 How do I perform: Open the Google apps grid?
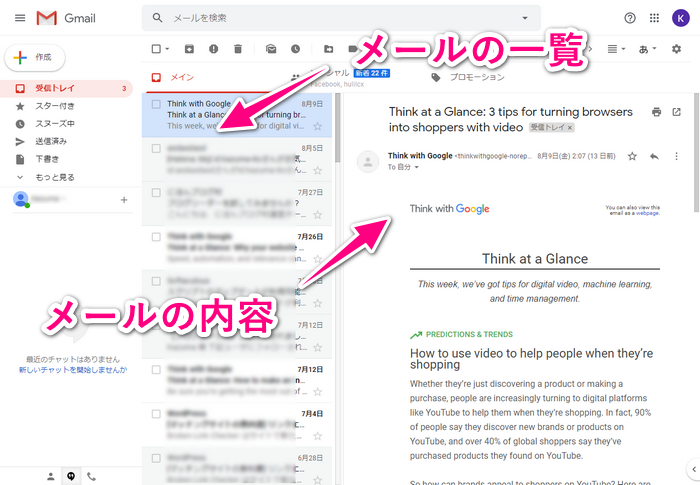(x=654, y=18)
